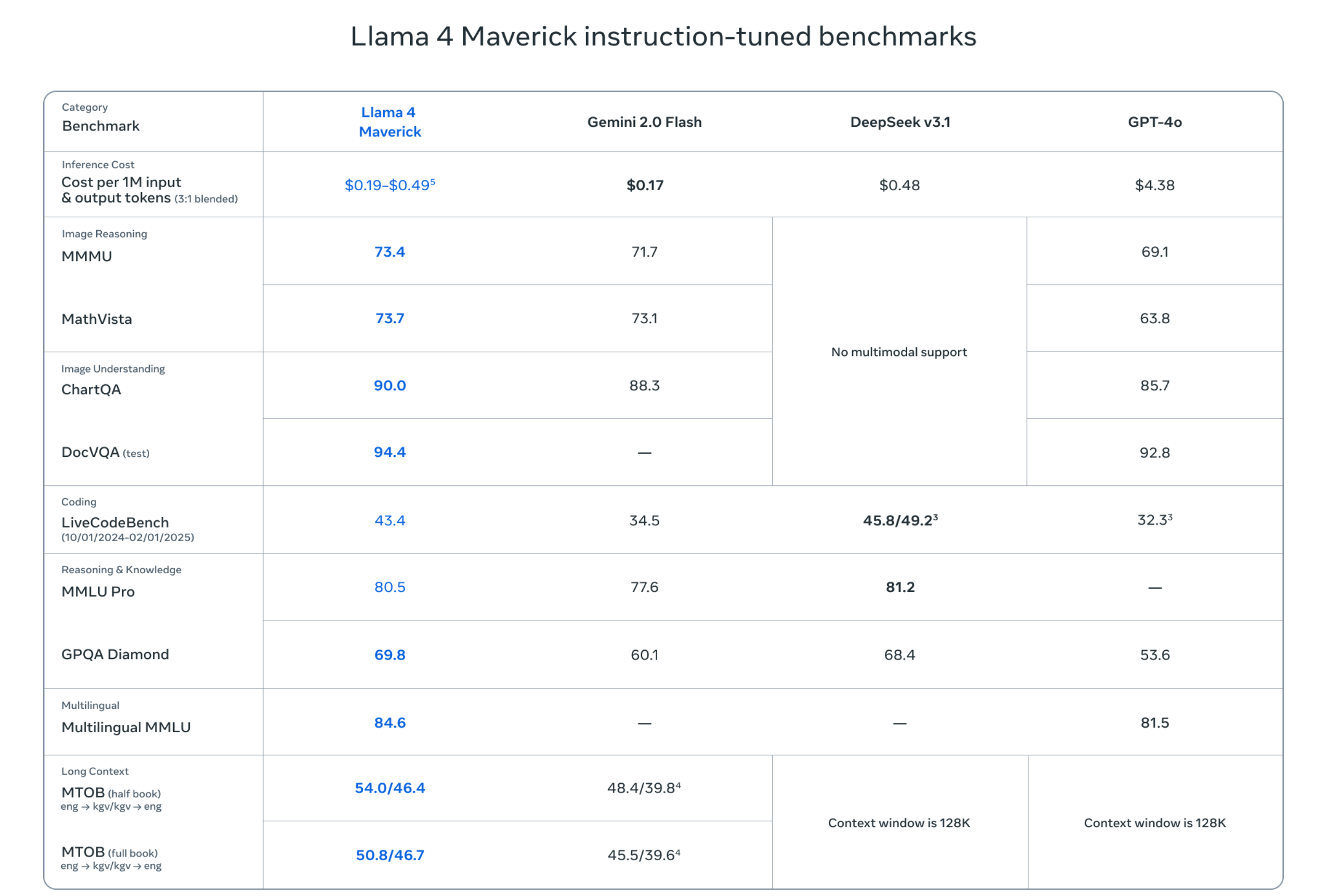
Task: Click the 'Gemini 2.0 Flash' column header
Action: (644, 122)
